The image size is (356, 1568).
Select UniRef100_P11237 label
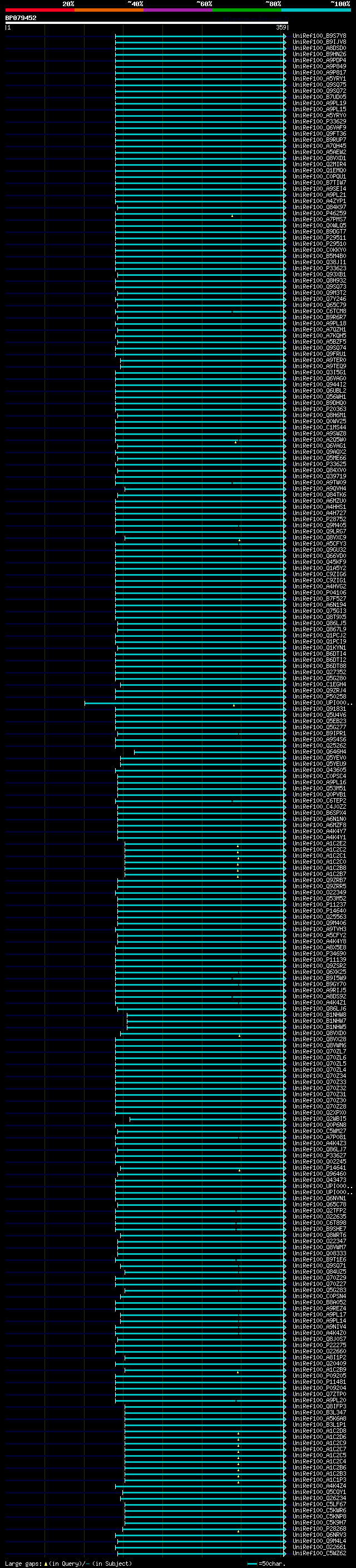319,904
